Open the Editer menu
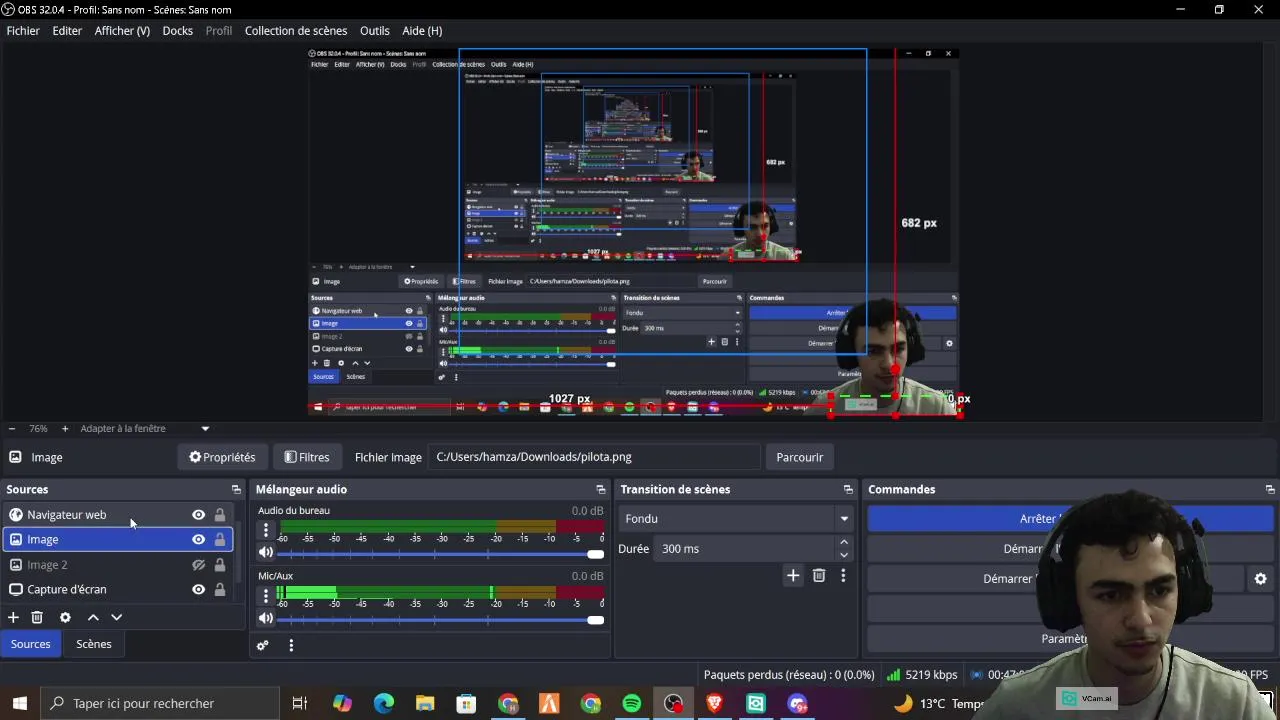1280x720 pixels. [67, 31]
